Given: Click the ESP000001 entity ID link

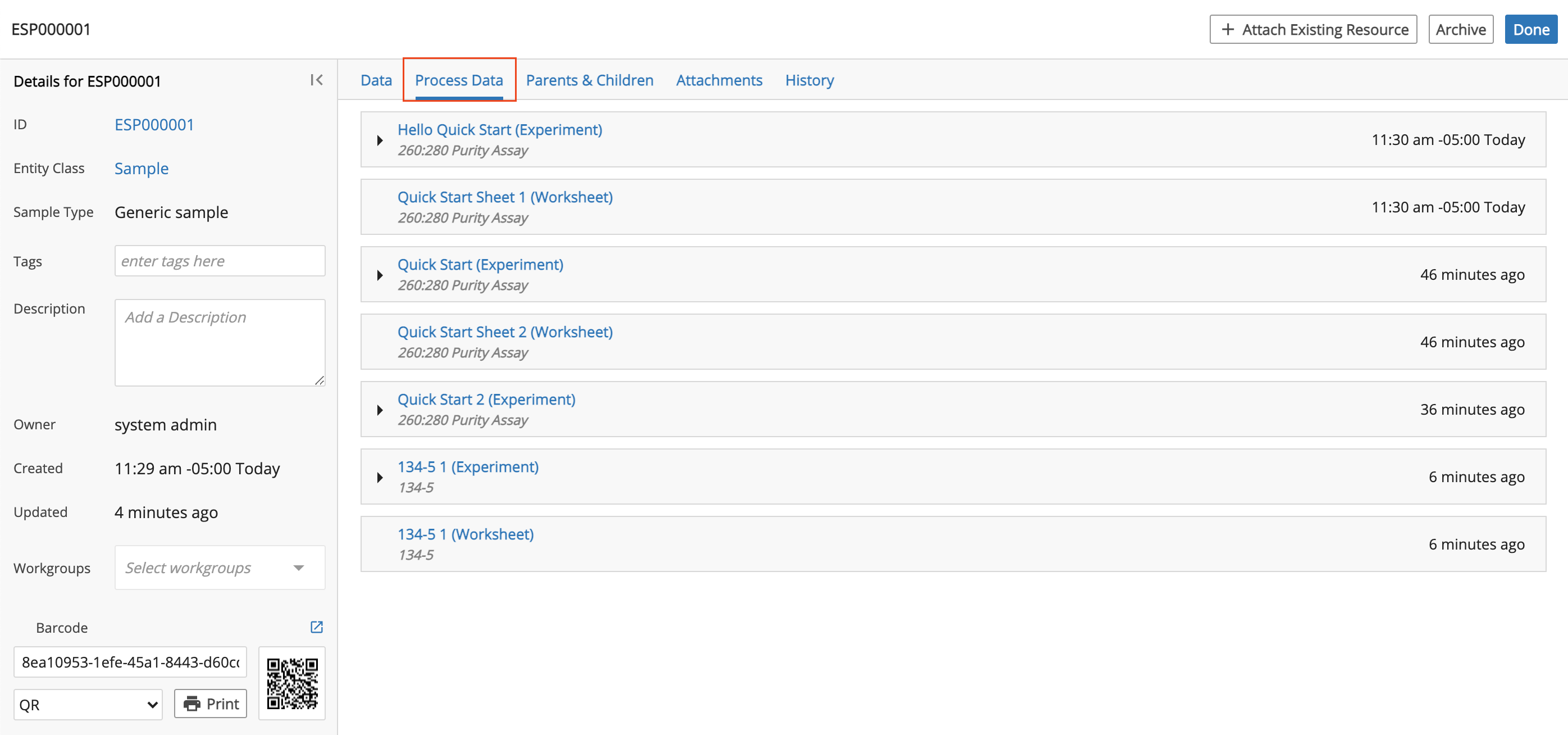Looking at the screenshot, I should 155,124.
